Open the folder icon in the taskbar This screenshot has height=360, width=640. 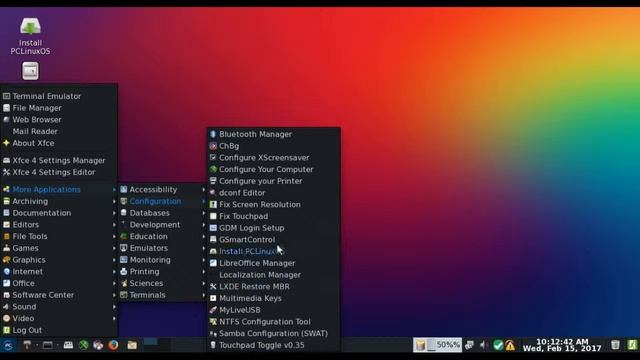point(132,345)
